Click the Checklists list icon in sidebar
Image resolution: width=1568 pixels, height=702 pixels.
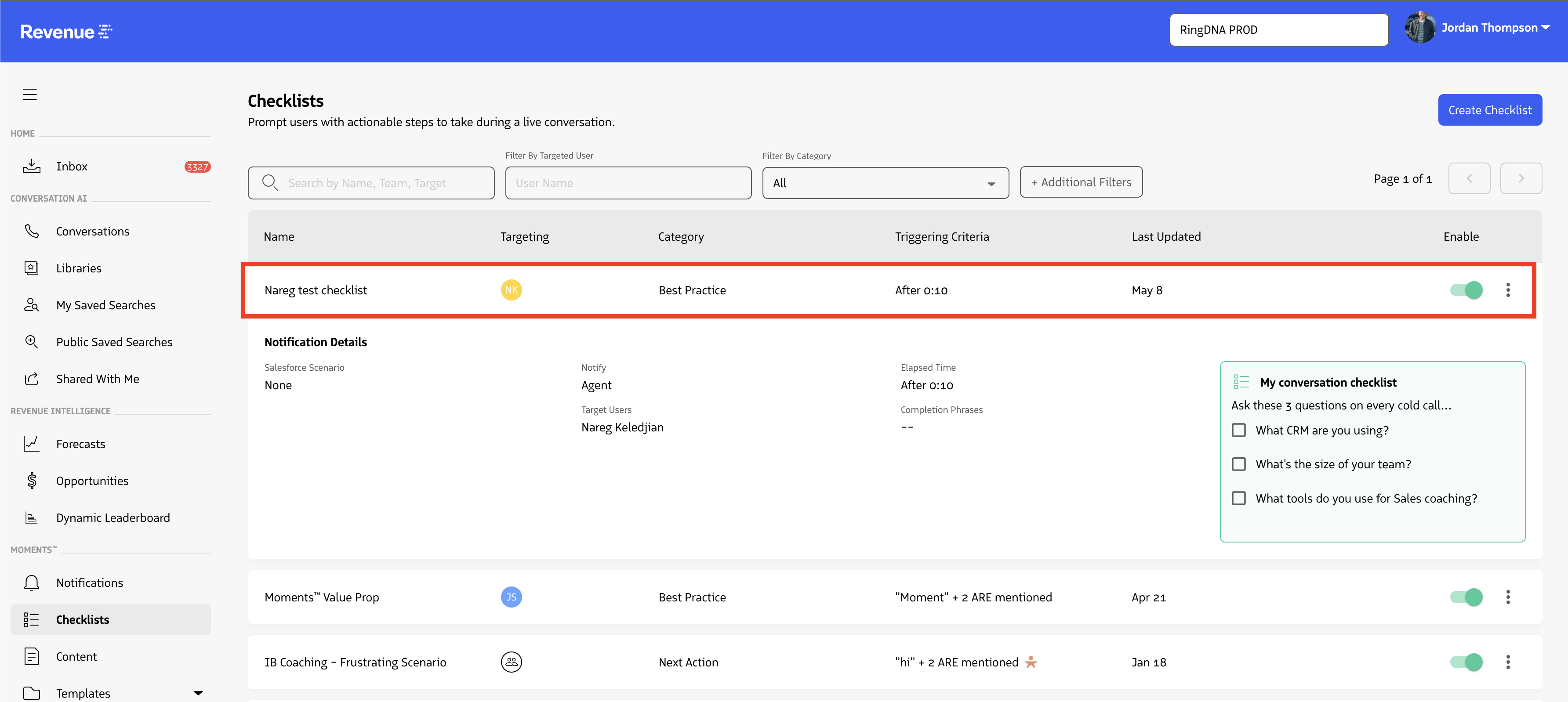pyautogui.click(x=32, y=619)
